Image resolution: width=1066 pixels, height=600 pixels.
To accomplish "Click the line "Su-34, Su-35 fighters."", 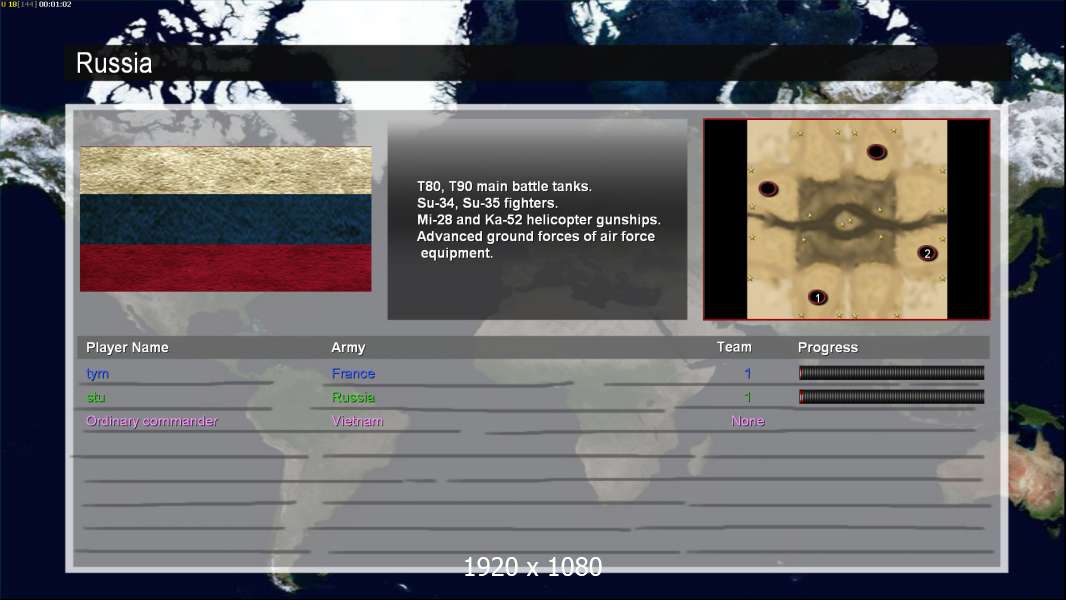I will tap(487, 203).
